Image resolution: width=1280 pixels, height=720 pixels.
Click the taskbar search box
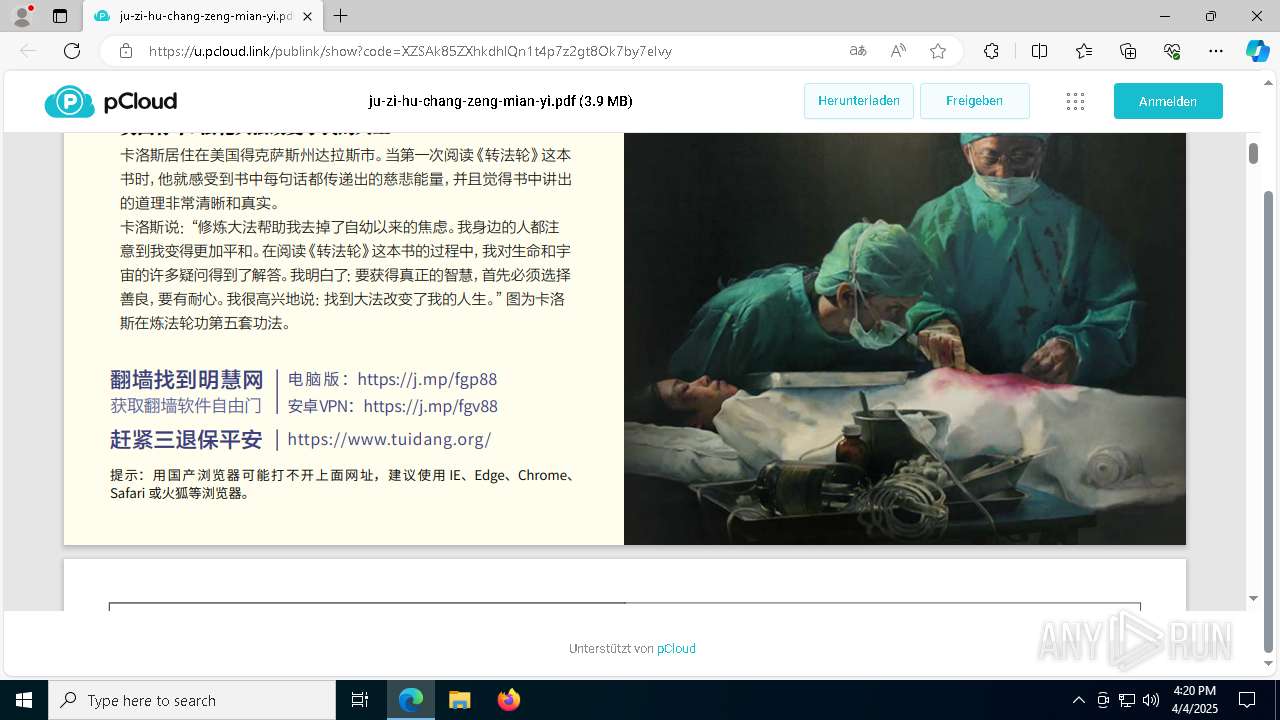click(x=192, y=700)
